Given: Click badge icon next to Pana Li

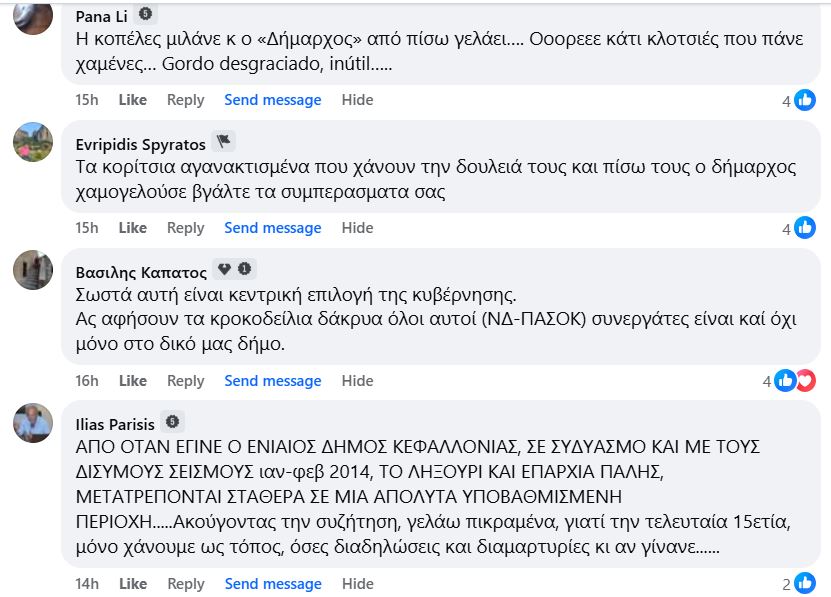Looking at the screenshot, I should (x=145, y=14).
